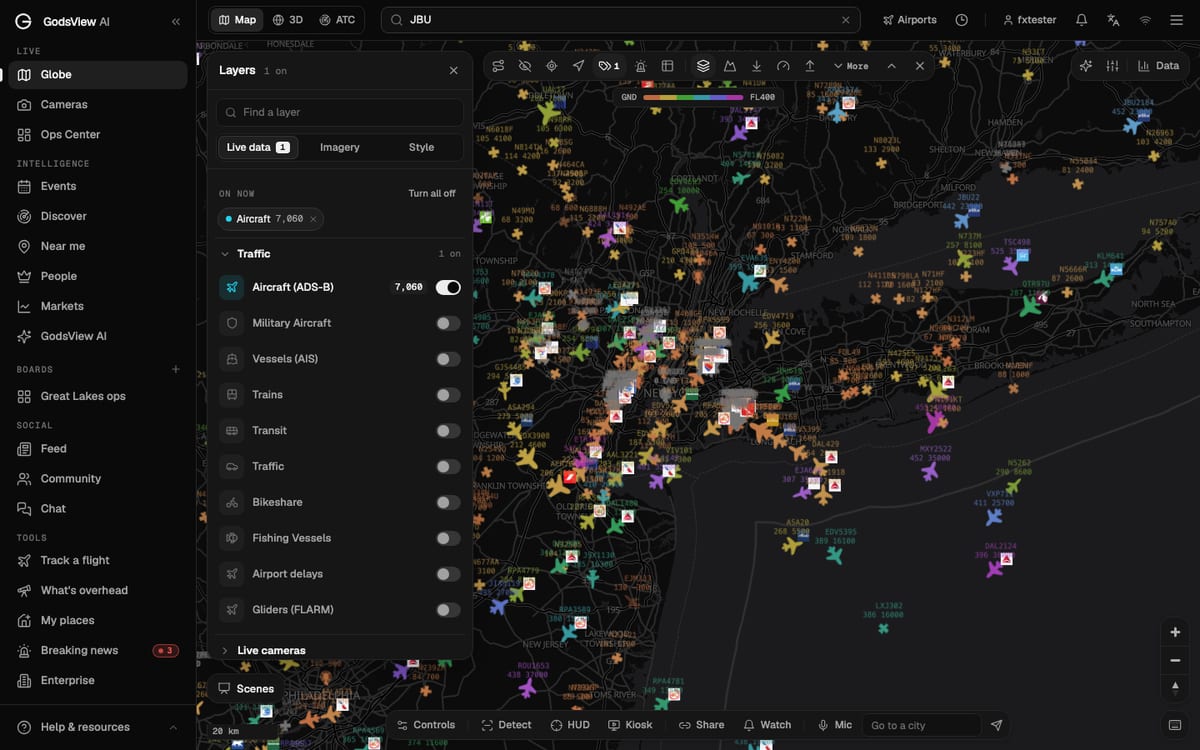Open the language translate icon
This screenshot has height=750, width=1200.
click(x=1113, y=20)
